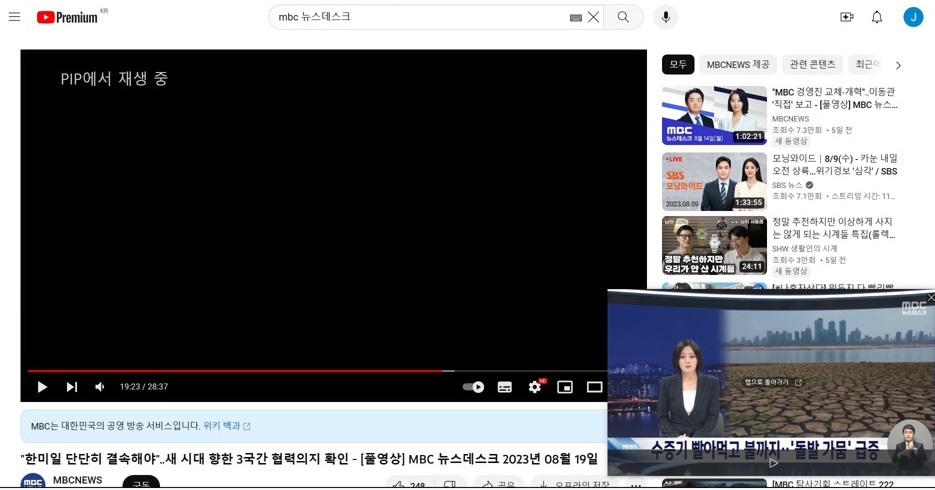Click the 19:23 / 28:37 time display

pos(144,387)
